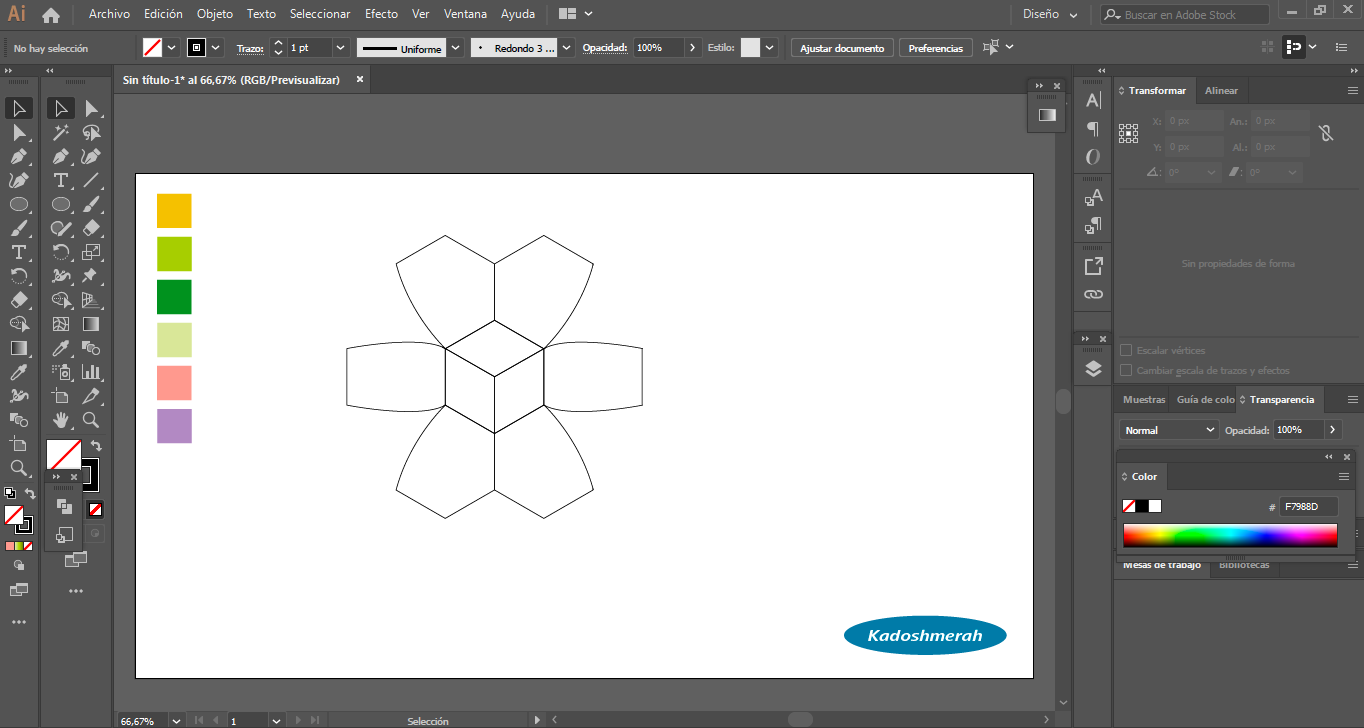This screenshot has width=1364, height=728.
Task: Select the Lasso tool
Action: pyautogui.click(x=91, y=132)
